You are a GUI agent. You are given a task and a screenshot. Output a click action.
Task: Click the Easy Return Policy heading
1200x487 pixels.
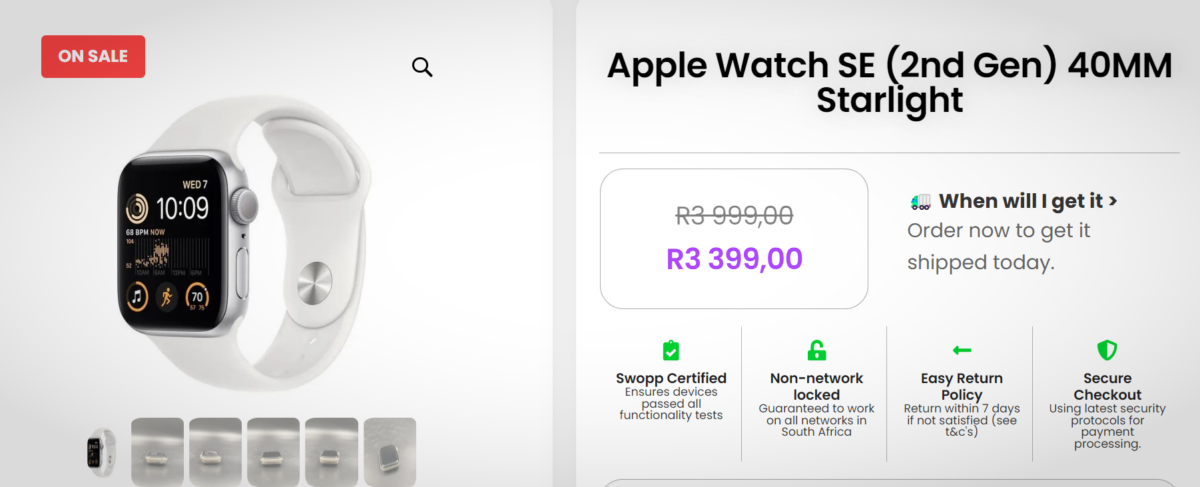pyautogui.click(x=962, y=386)
